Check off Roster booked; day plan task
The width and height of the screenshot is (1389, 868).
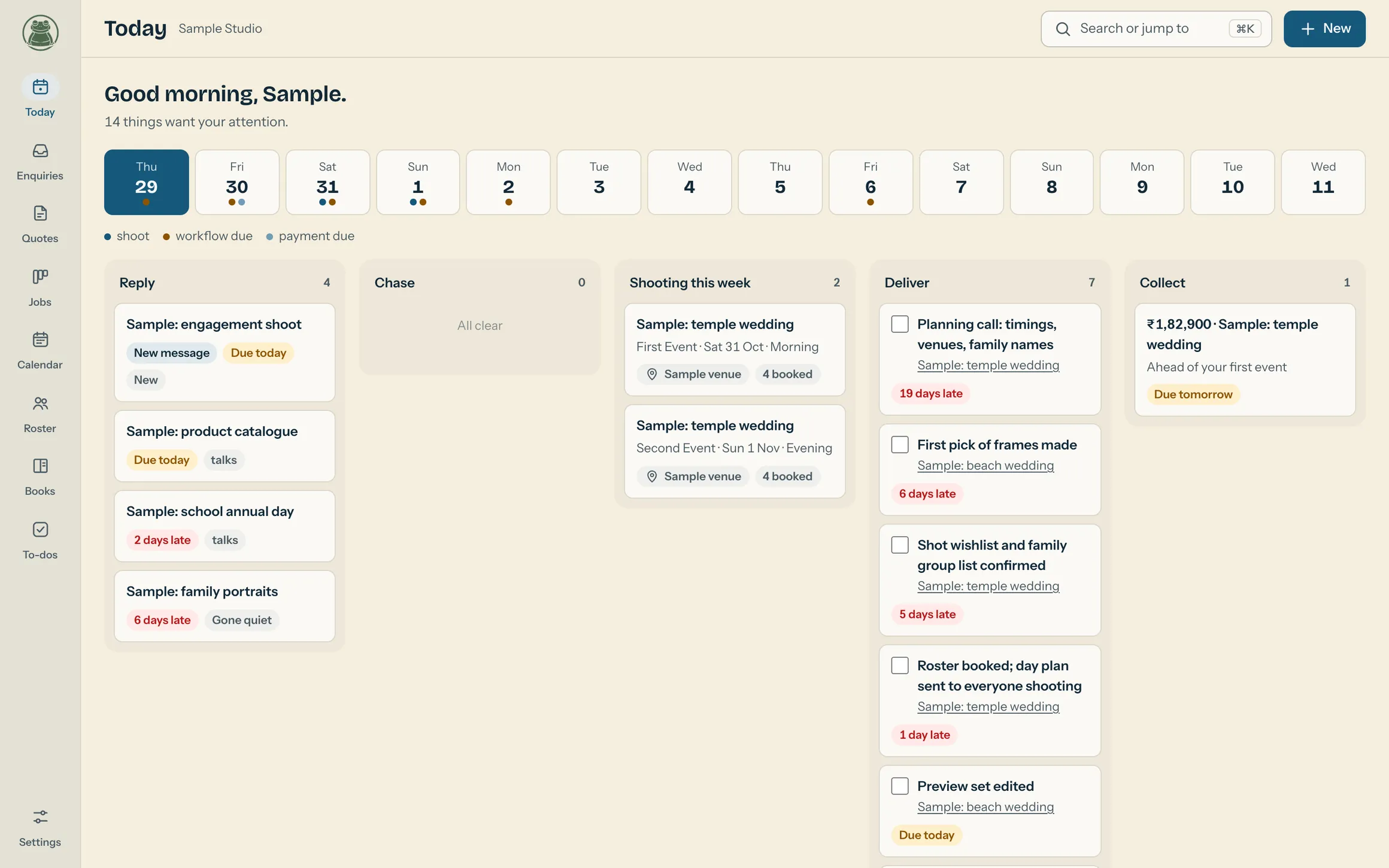(900, 666)
